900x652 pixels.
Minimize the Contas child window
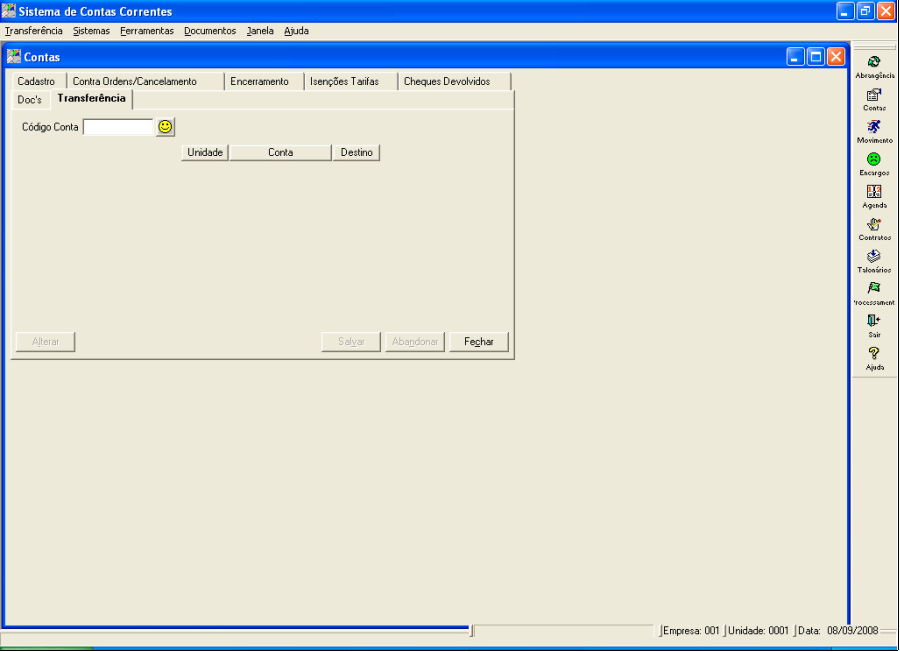[x=795, y=56]
